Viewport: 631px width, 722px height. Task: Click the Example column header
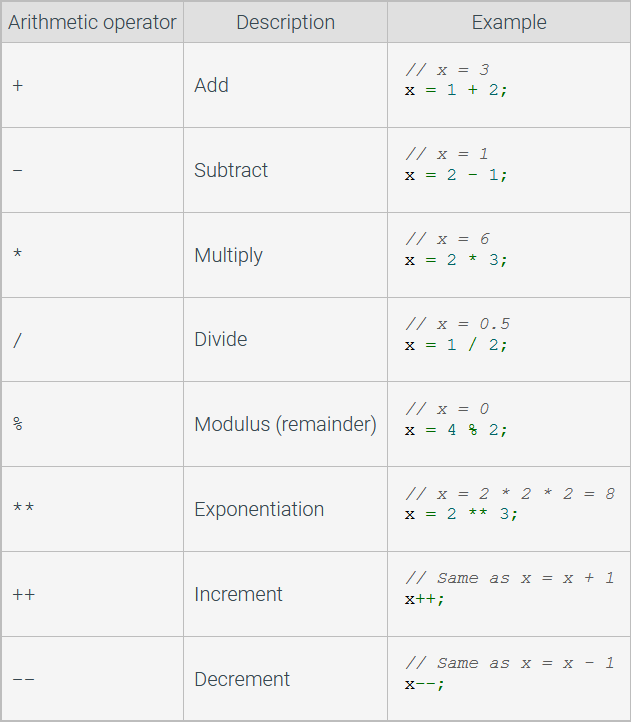509,22
